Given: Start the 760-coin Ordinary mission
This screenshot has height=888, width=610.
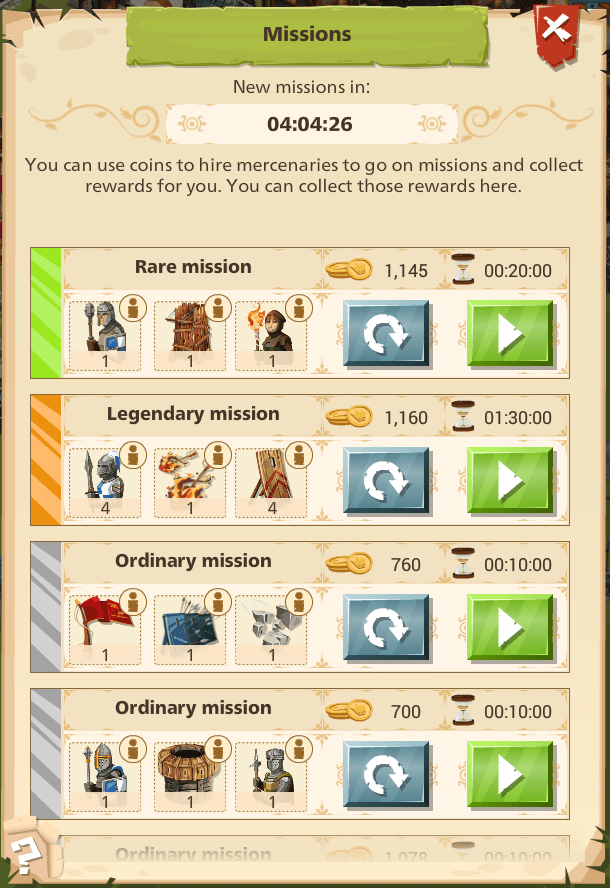Looking at the screenshot, I should (510, 627).
